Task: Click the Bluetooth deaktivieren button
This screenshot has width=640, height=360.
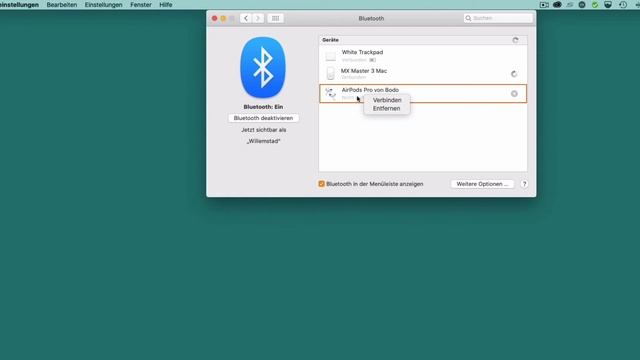Action: tap(263, 118)
